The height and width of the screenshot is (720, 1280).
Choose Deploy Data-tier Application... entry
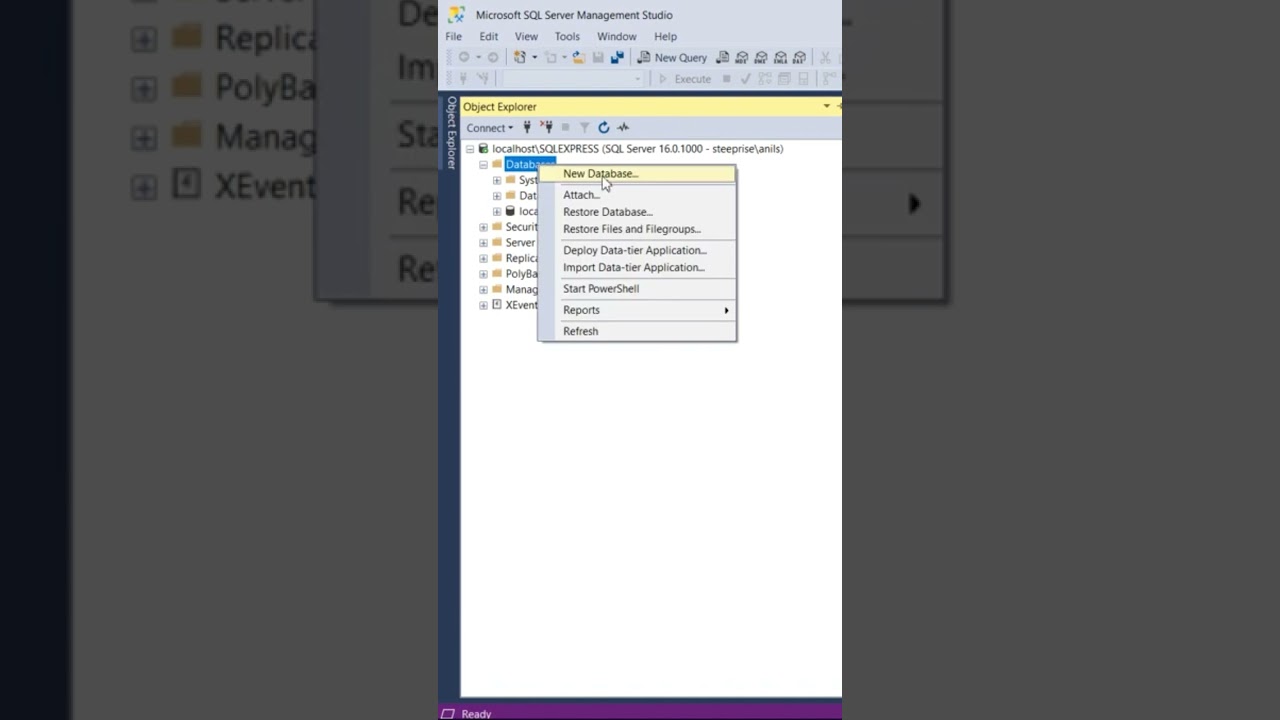[x=637, y=250]
